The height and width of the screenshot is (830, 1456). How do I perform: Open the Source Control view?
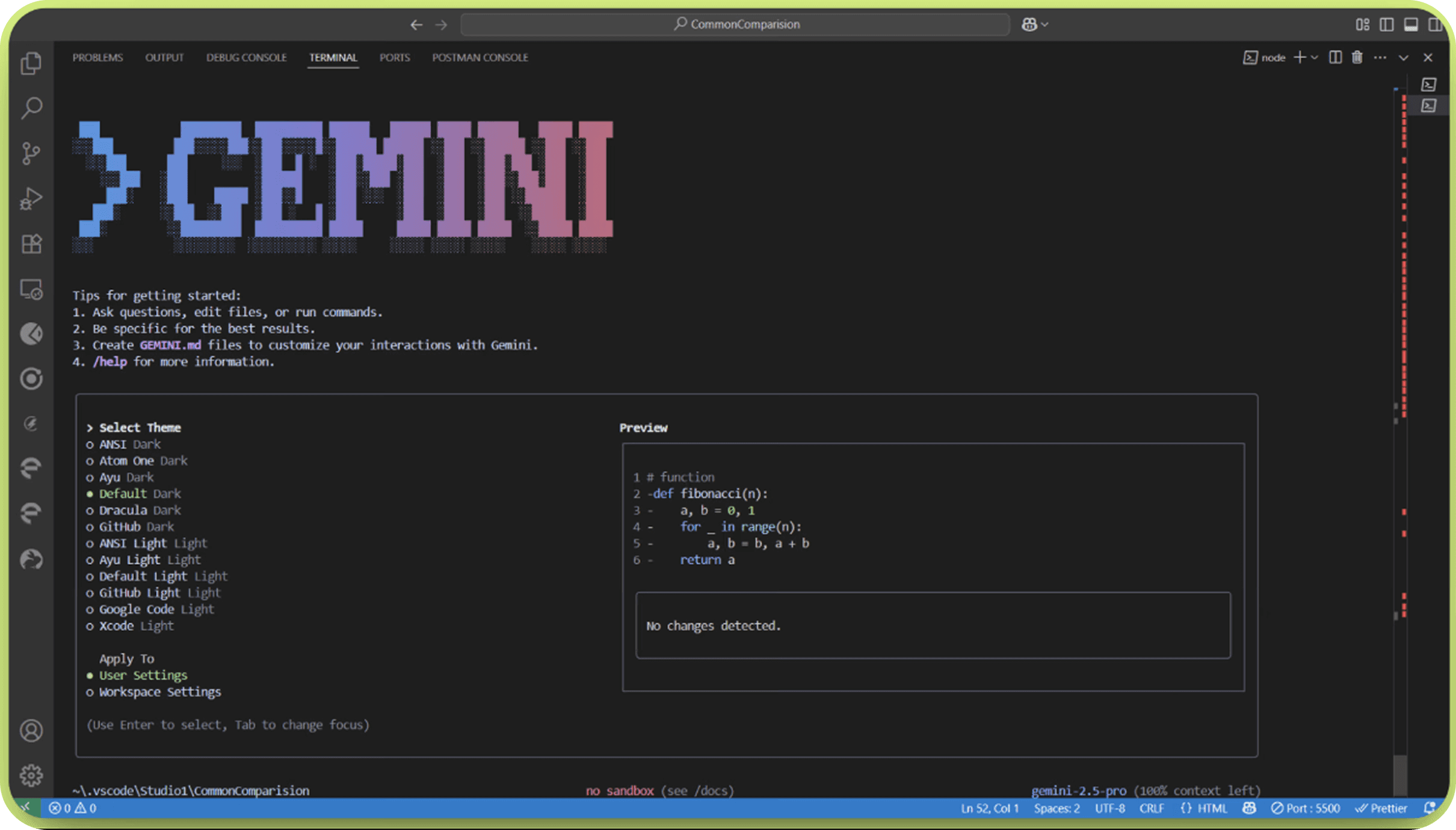coord(31,153)
